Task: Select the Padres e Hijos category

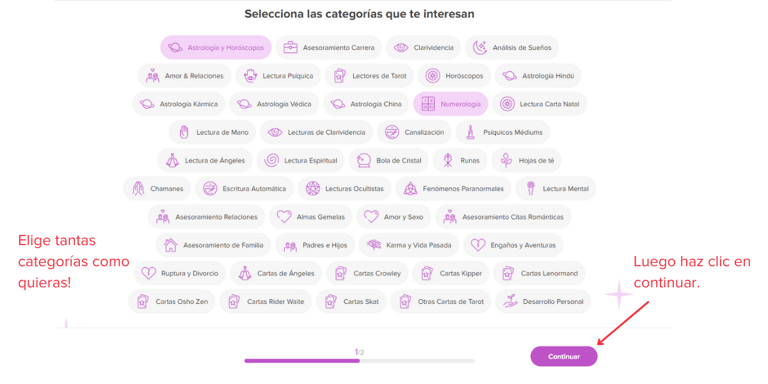Action: 315,245
